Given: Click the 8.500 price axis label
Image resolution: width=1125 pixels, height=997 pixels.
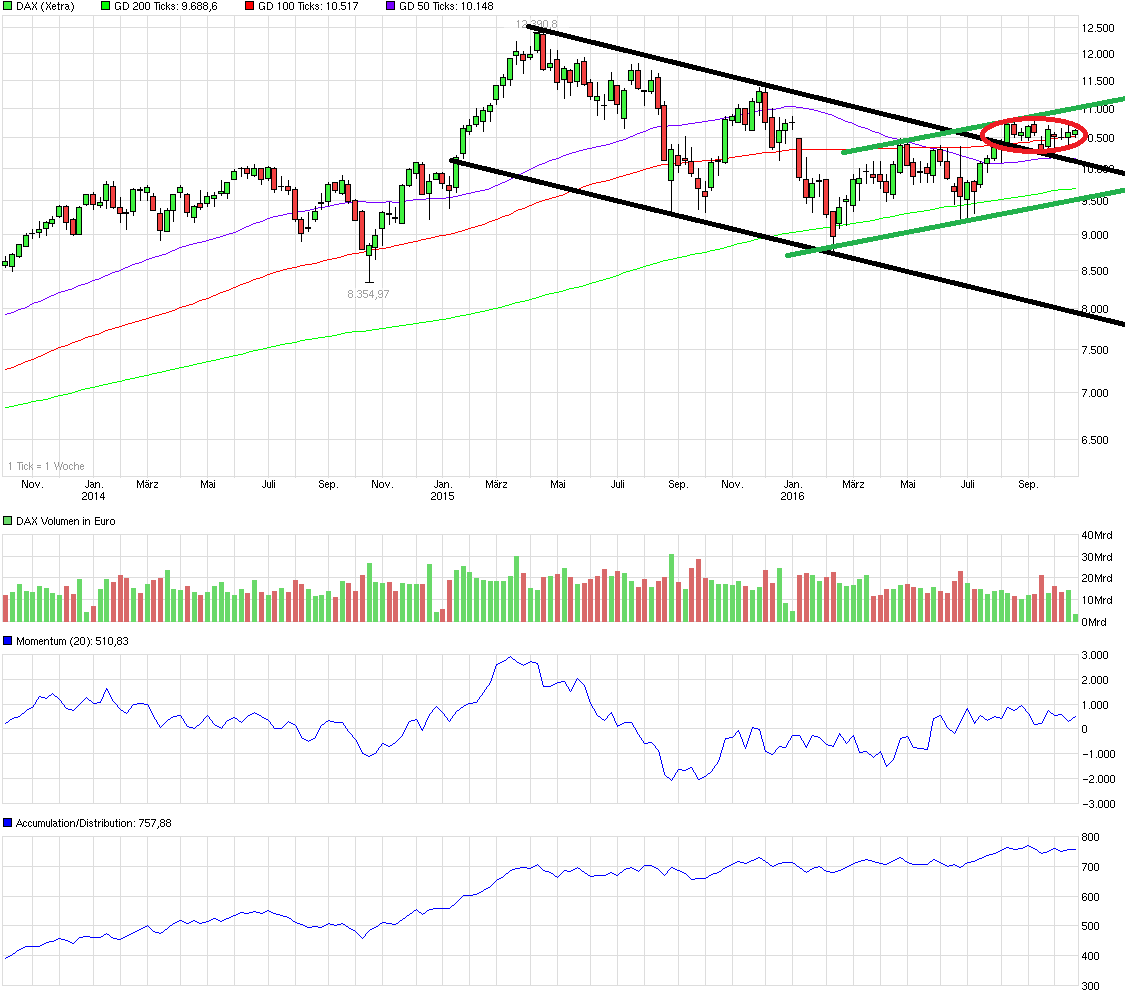Looking at the screenshot, I should click(x=1095, y=271).
